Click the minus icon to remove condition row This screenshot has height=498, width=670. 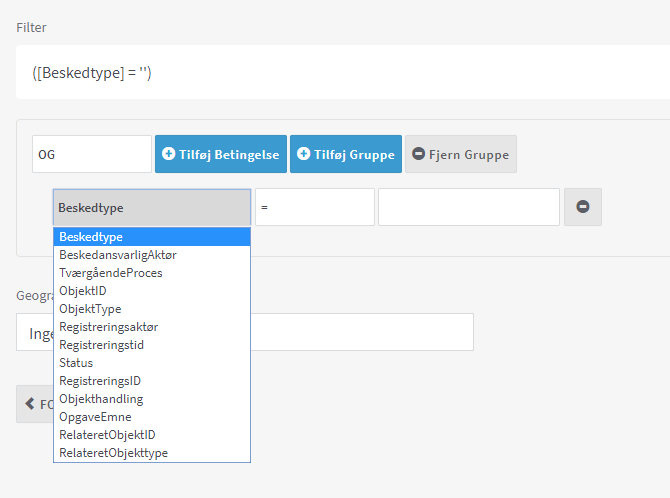coord(582,207)
